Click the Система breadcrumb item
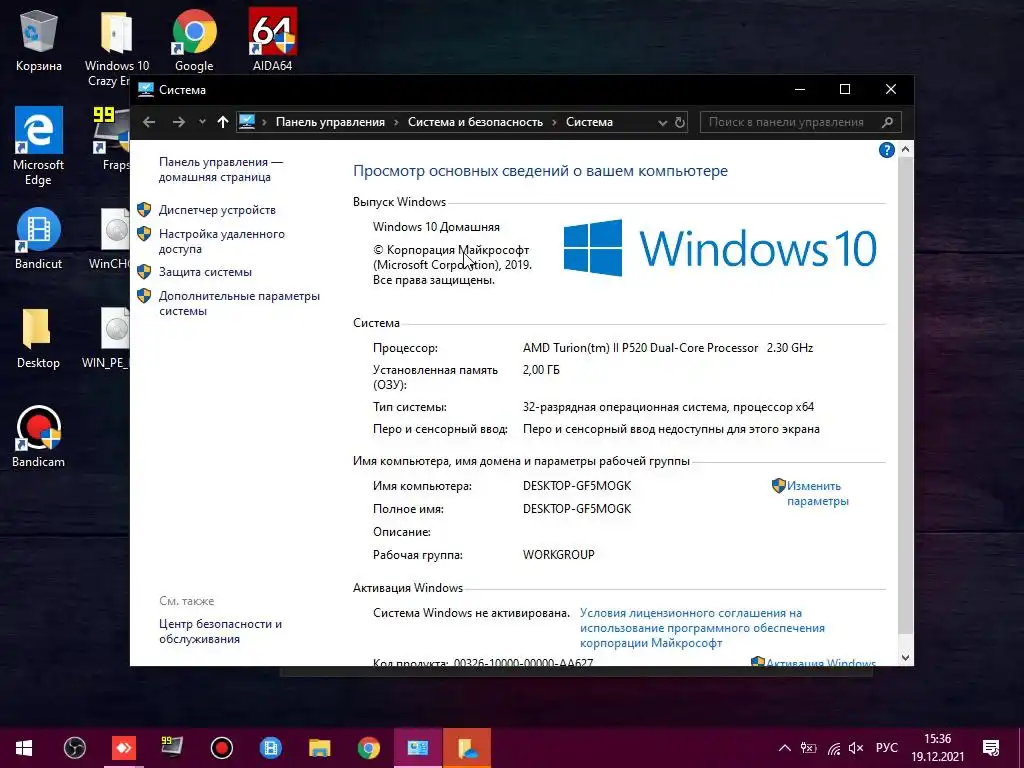 point(589,122)
